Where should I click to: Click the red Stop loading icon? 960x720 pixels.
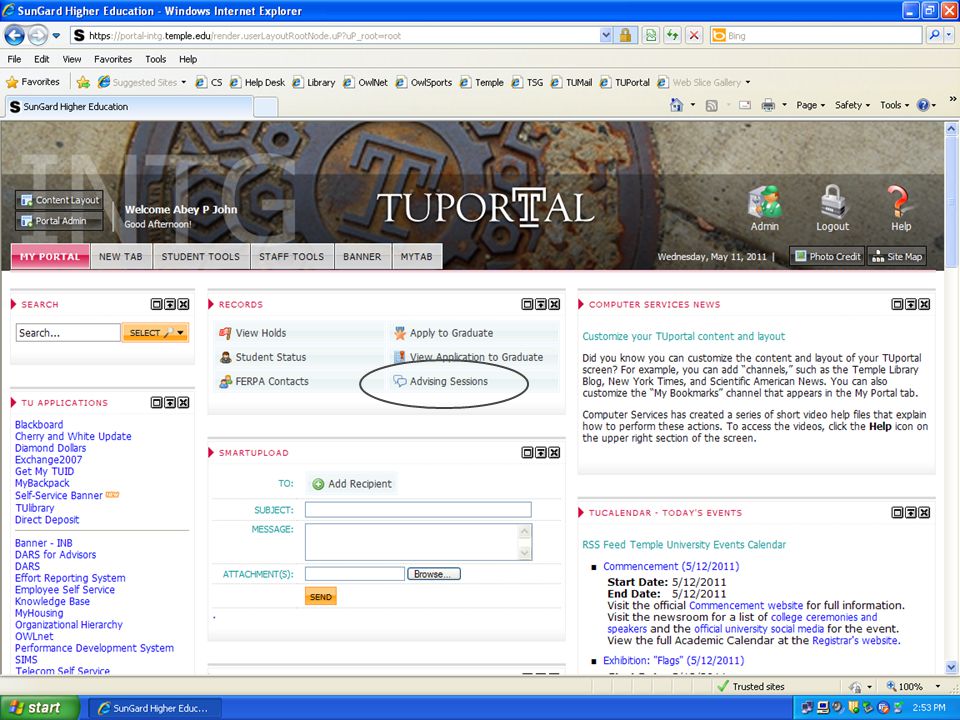(x=694, y=36)
